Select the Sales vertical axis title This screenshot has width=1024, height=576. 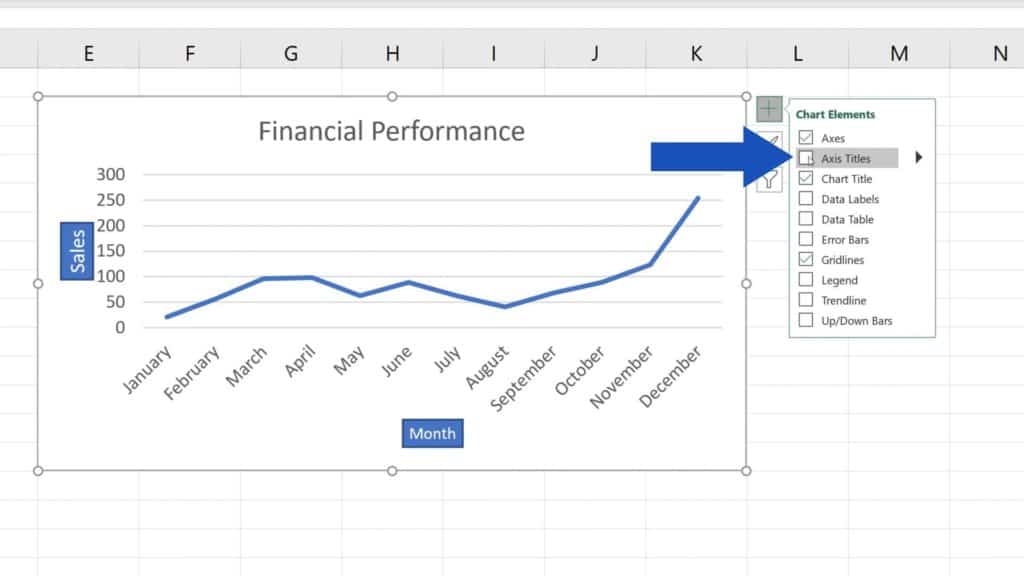click(x=76, y=250)
